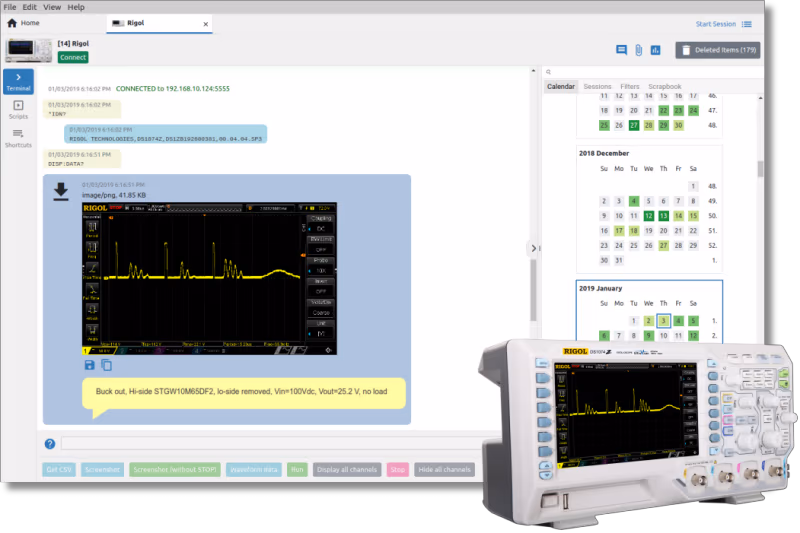Screen dimensions: 800x533
Task: Click the *IDN? command entry
Action: coord(82,109)
